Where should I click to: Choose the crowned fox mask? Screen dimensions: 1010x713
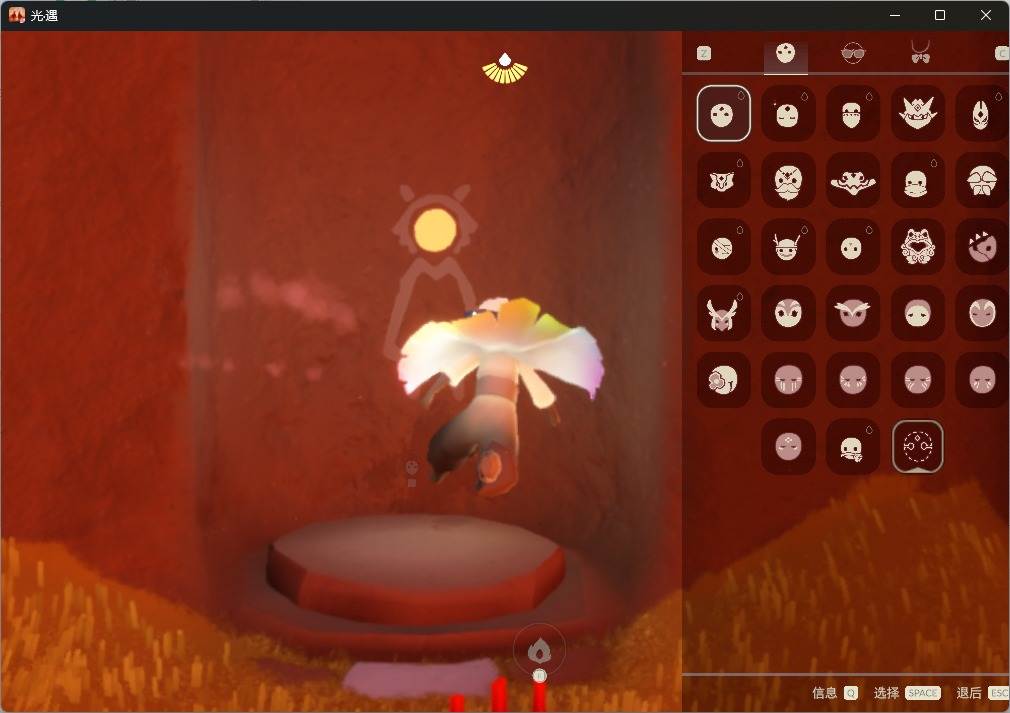[917, 113]
